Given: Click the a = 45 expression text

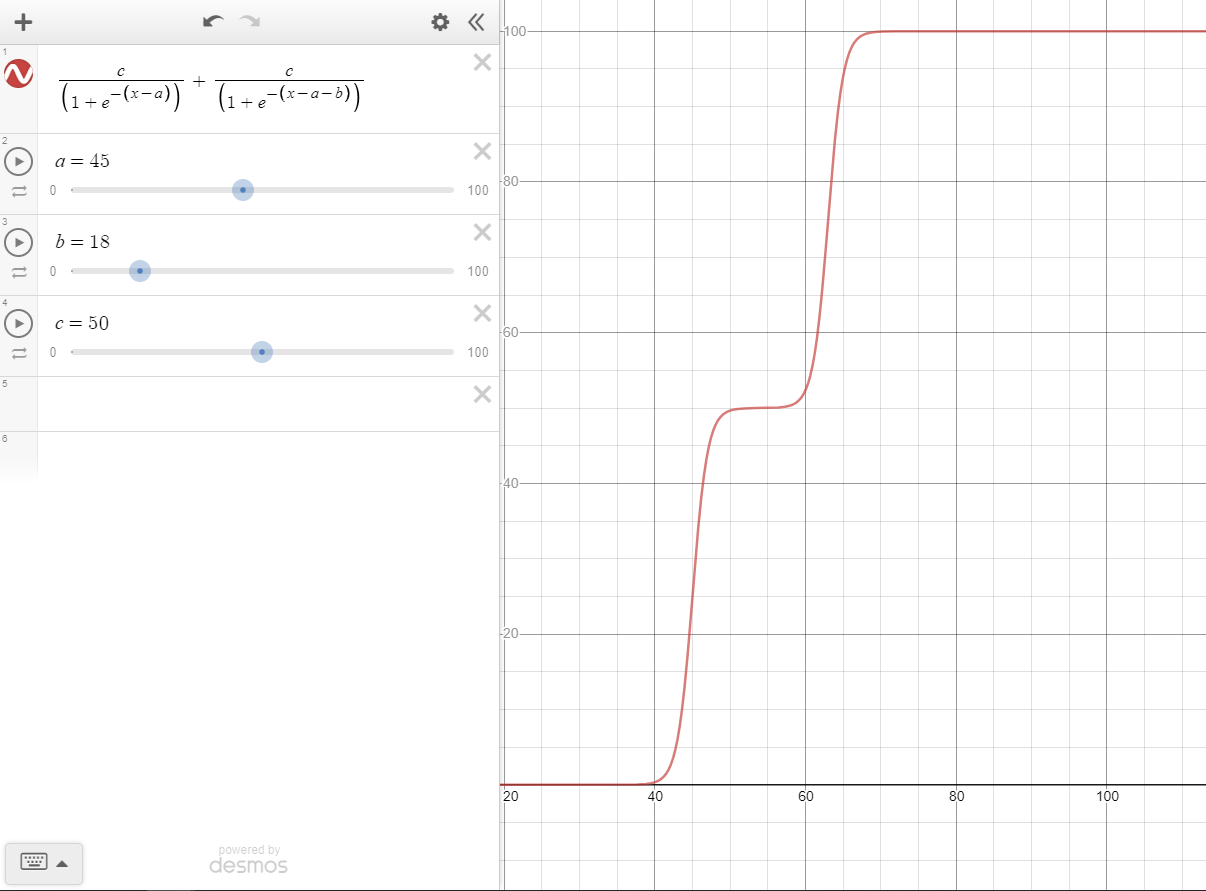Looking at the screenshot, I should pos(82,161).
